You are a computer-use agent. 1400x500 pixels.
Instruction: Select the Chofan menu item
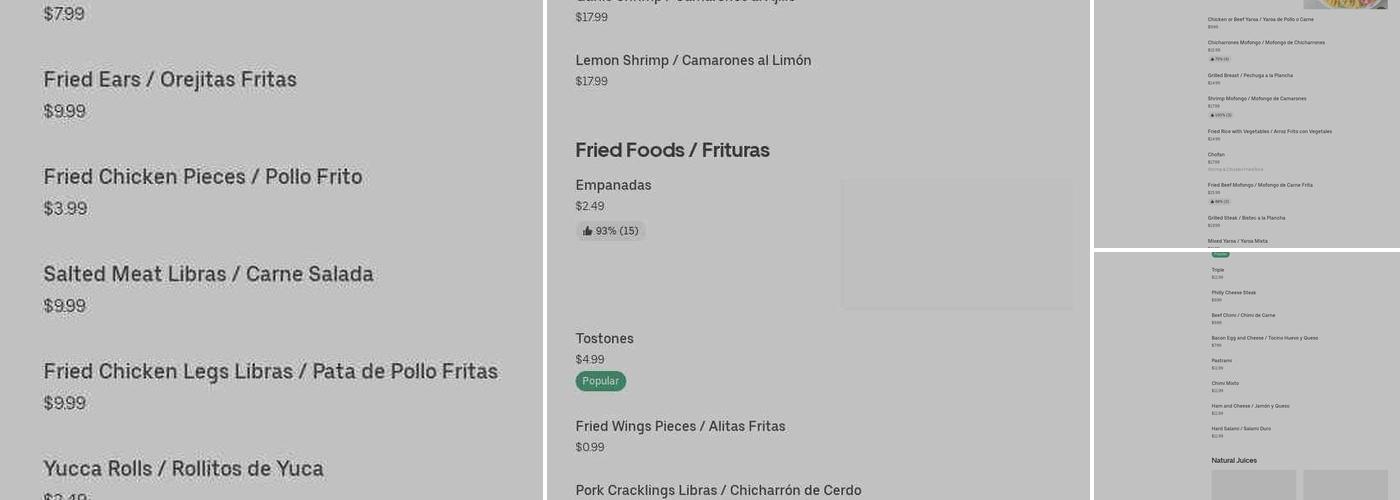coord(1216,155)
